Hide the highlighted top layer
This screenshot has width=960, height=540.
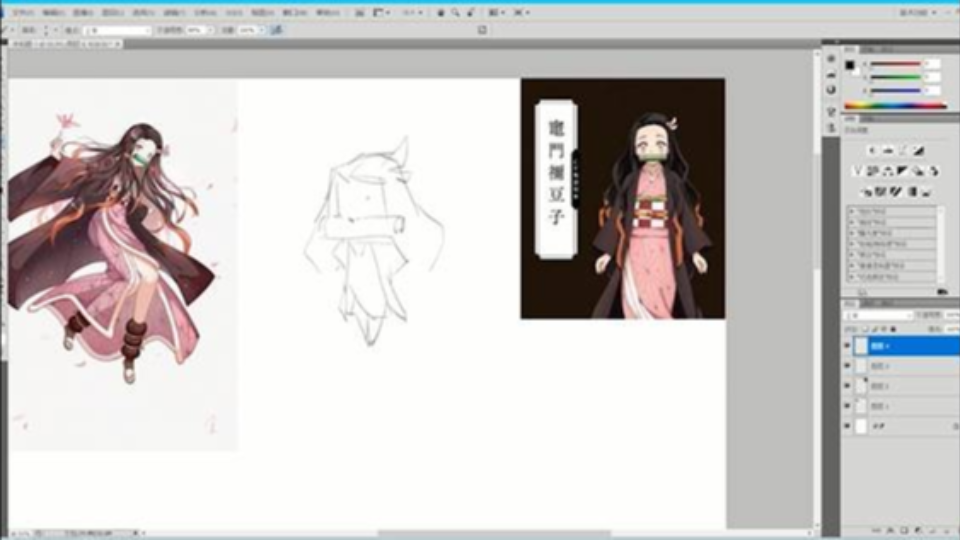tap(847, 346)
